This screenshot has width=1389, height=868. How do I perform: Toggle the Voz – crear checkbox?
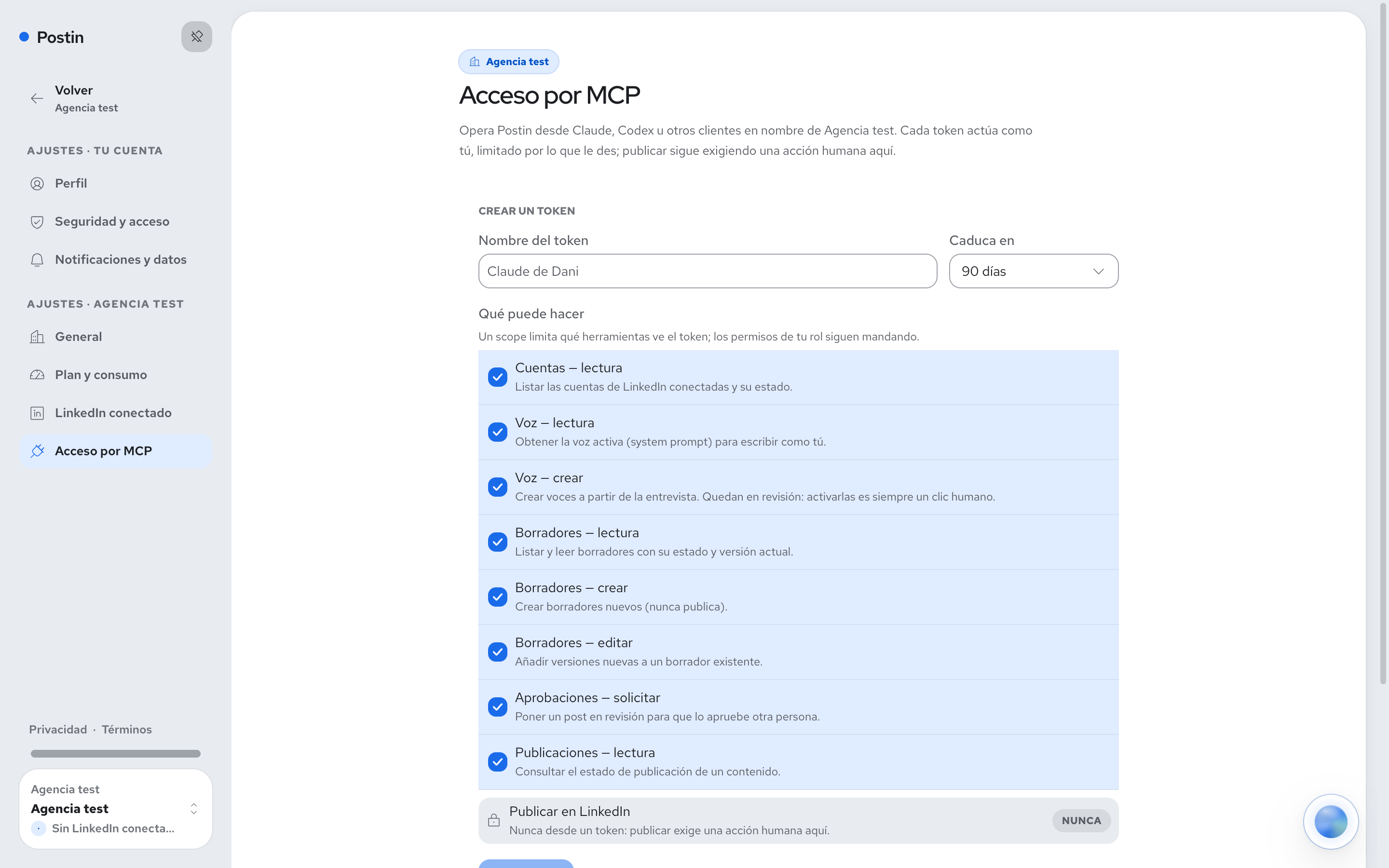[x=498, y=487]
